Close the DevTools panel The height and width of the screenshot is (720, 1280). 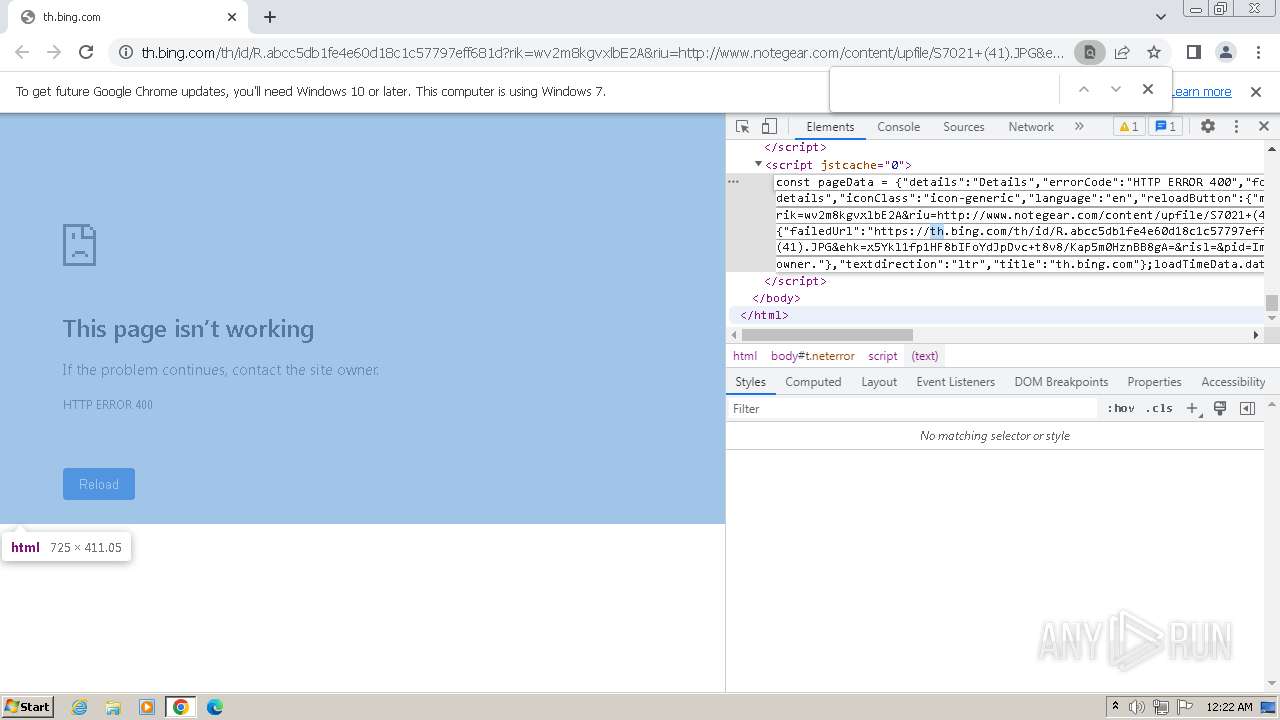(1263, 127)
